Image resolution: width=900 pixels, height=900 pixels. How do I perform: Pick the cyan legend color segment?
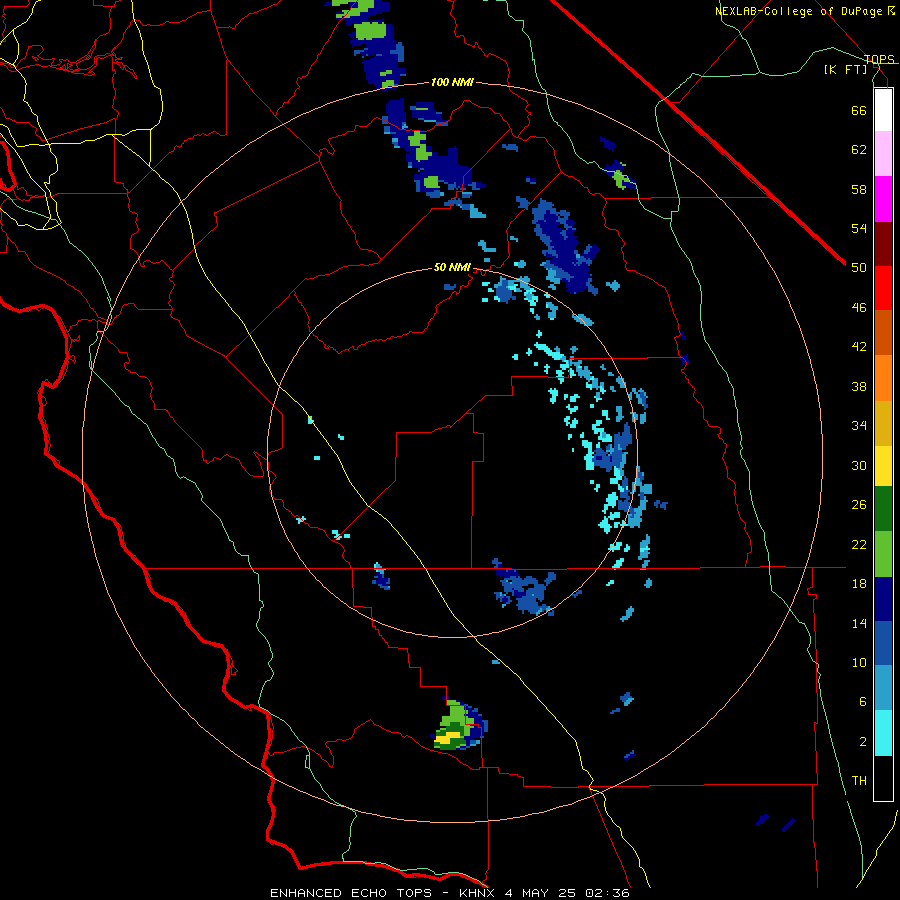click(x=883, y=734)
